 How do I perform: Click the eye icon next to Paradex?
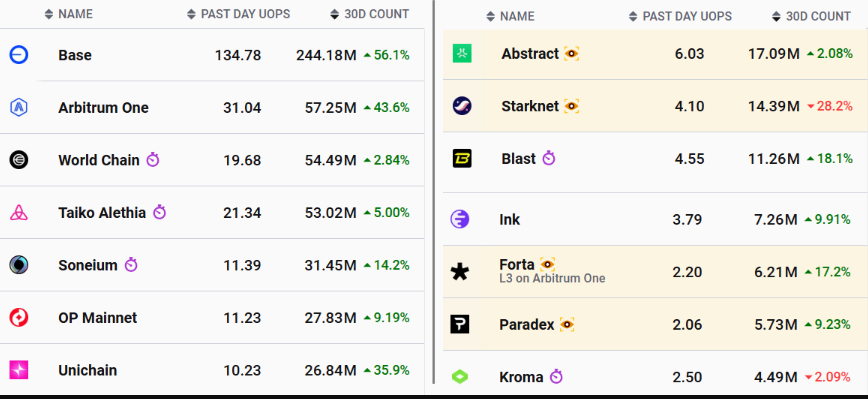pyautogui.click(x=567, y=325)
